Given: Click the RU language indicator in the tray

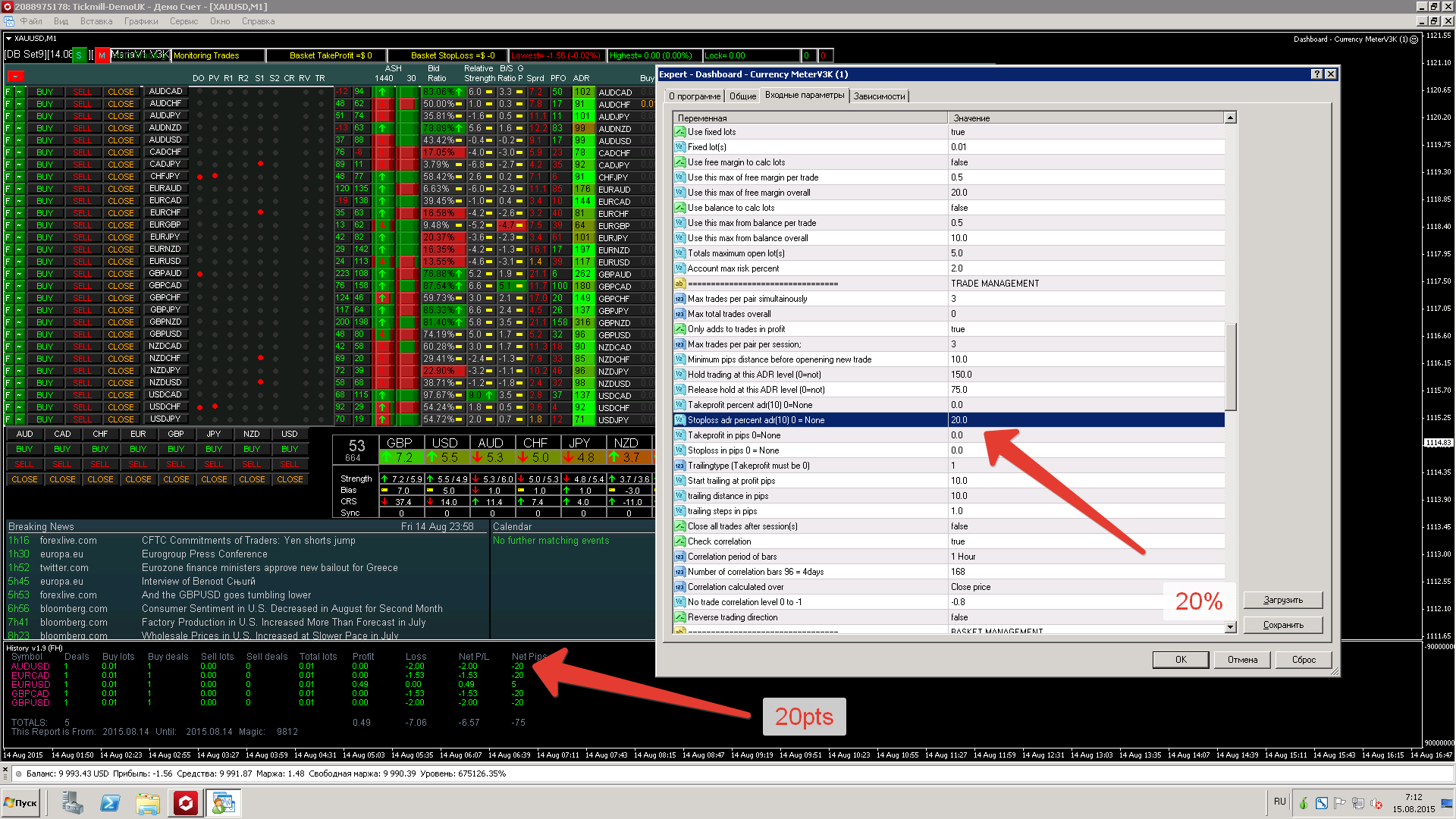Looking at the screenshot, I should [1280, 802].
